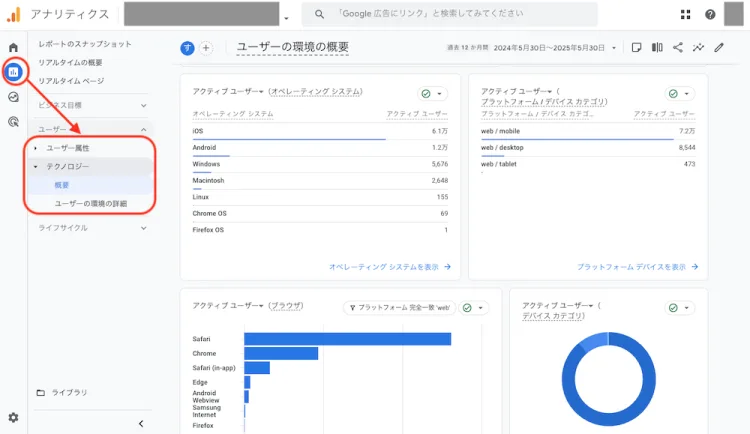750x434 pixels.
Task: Click the search magnifier icon
Action: (x=319, y=14)
